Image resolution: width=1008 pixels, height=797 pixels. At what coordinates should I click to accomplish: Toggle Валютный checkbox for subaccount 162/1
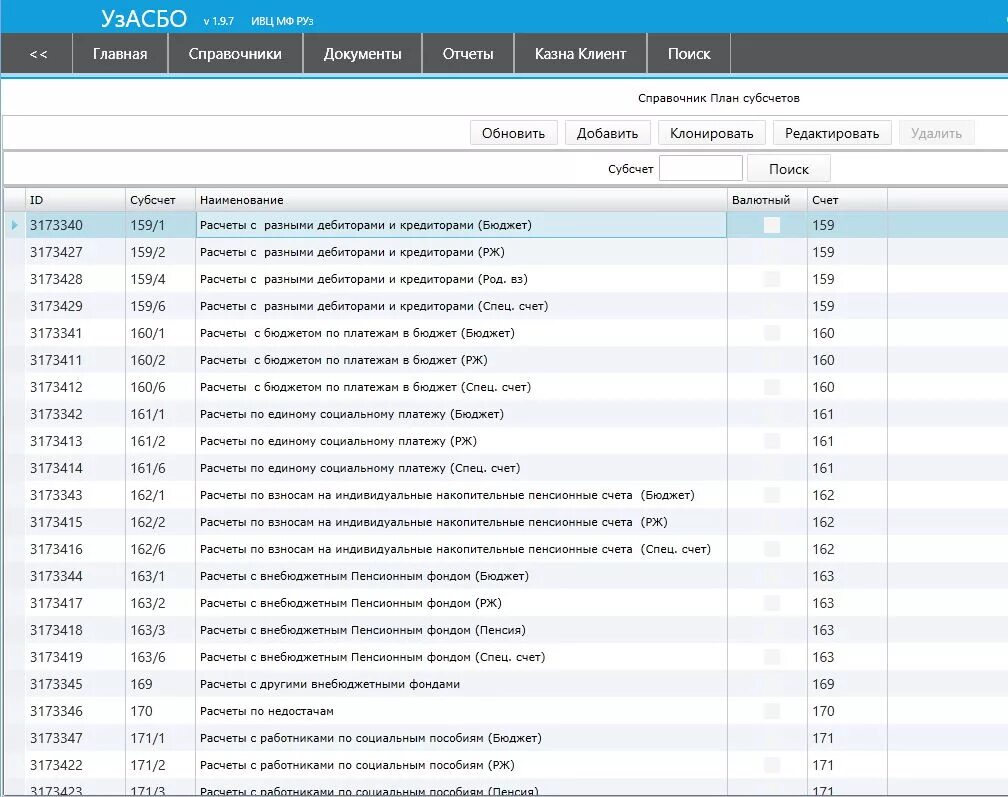[771, 495]
